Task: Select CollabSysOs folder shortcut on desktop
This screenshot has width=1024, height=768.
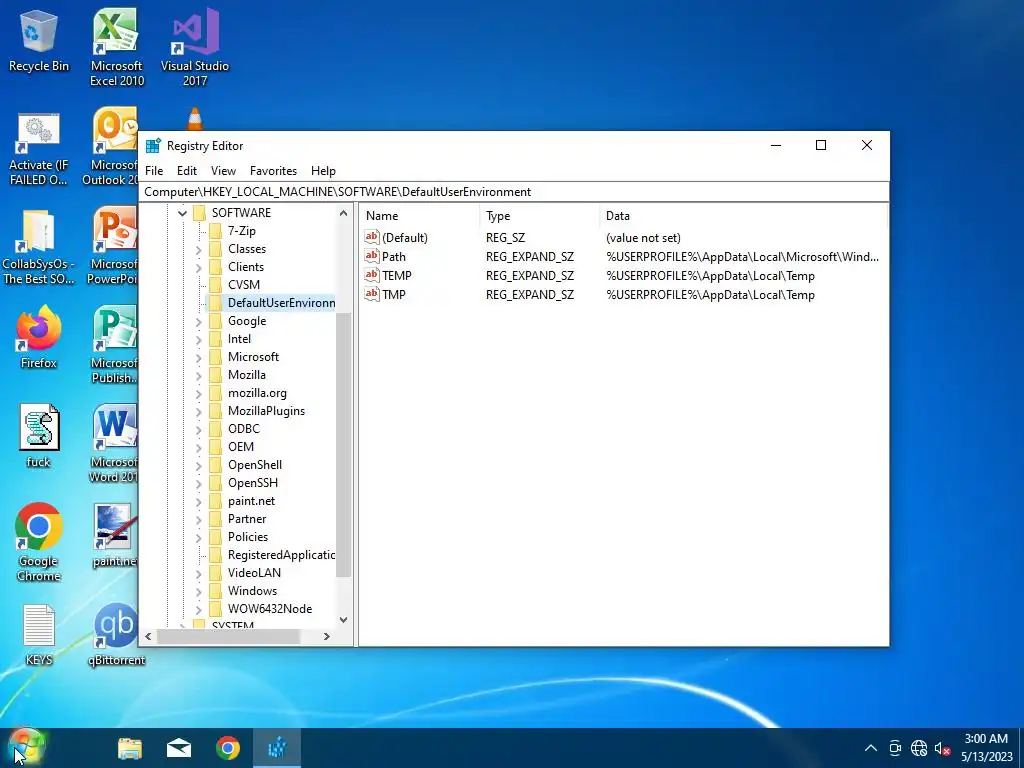Action: pyautogui.click(x=39, y=247)
